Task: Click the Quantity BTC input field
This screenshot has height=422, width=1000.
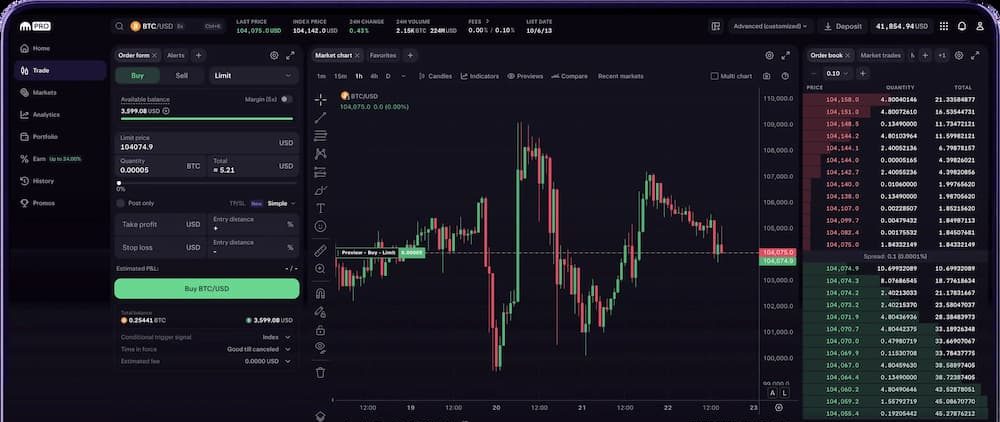Action: [x=159, y=166]
